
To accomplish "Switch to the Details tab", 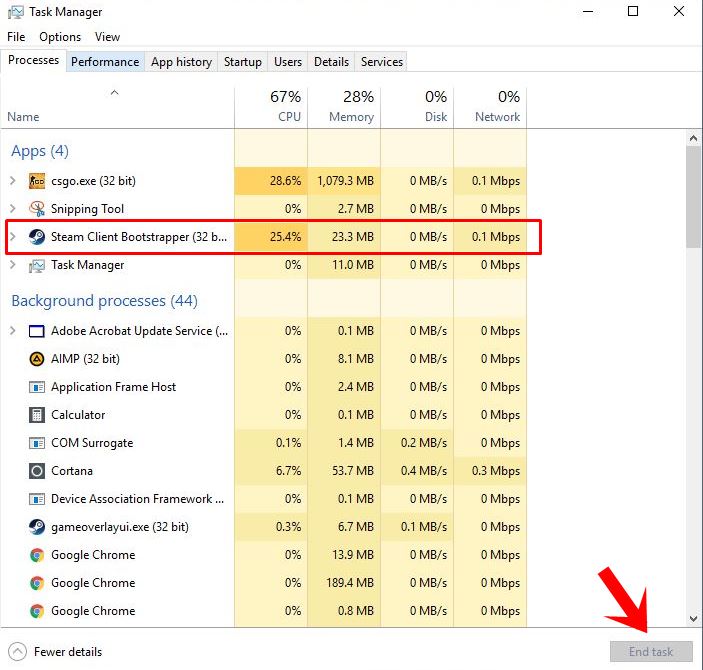I will point(331,62).
